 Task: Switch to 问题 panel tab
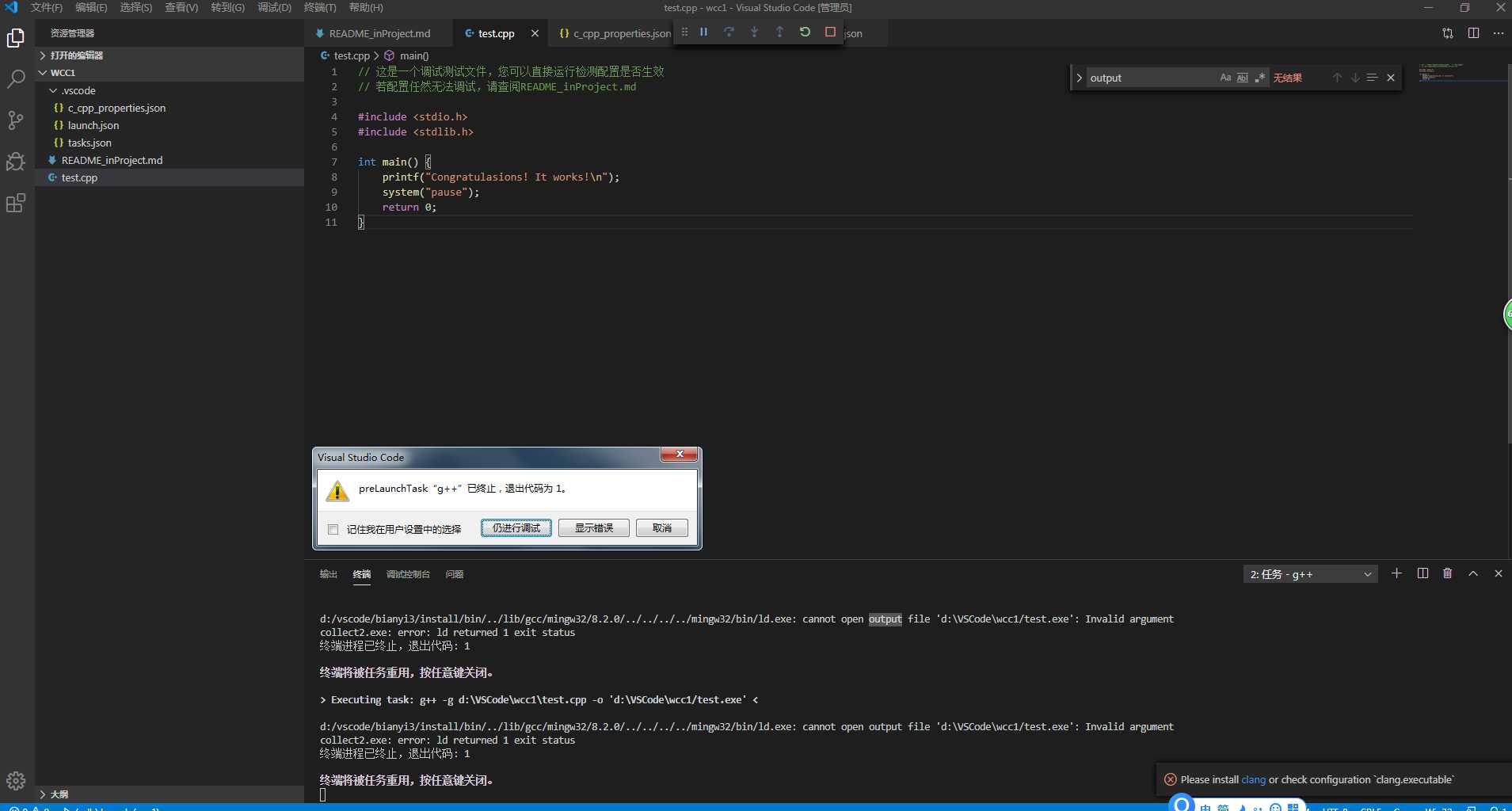(455, 574)
